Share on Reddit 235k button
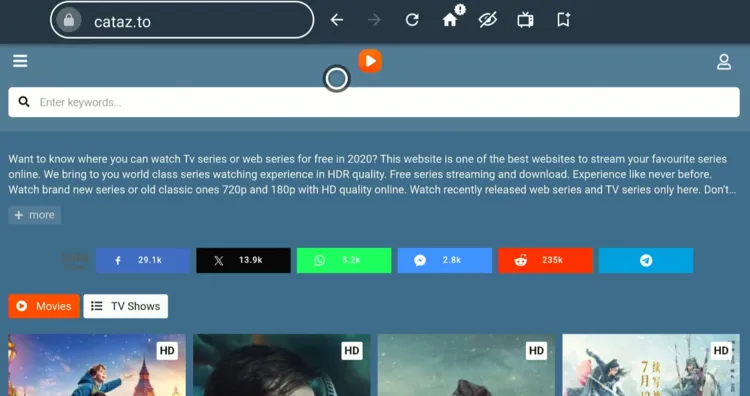Screen dimensions: 750x396 click(x=545, y=260)
